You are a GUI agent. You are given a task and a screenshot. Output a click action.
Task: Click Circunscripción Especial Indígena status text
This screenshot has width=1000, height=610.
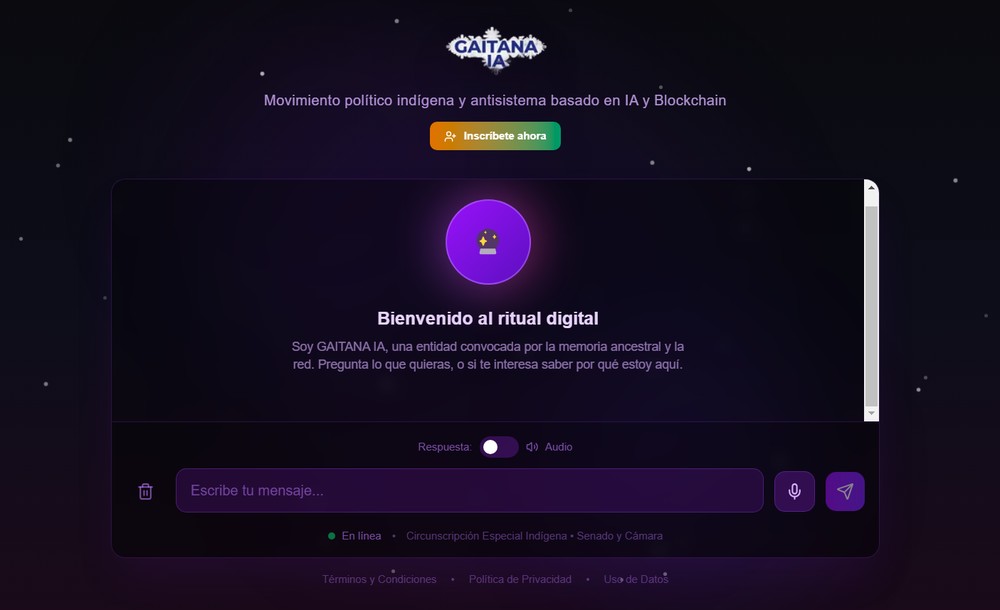coord(487,536)
